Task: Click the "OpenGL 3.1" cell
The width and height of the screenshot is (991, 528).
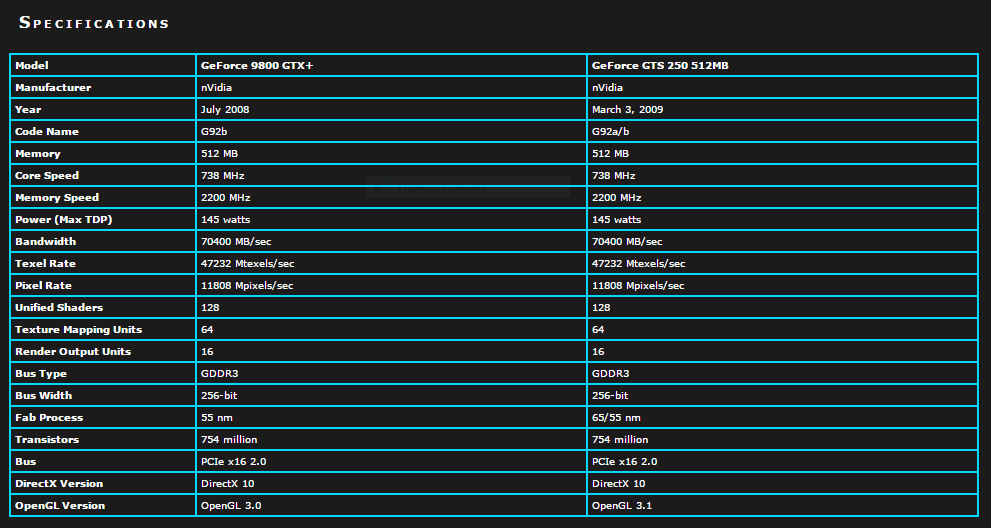Action: coord(622,506)
